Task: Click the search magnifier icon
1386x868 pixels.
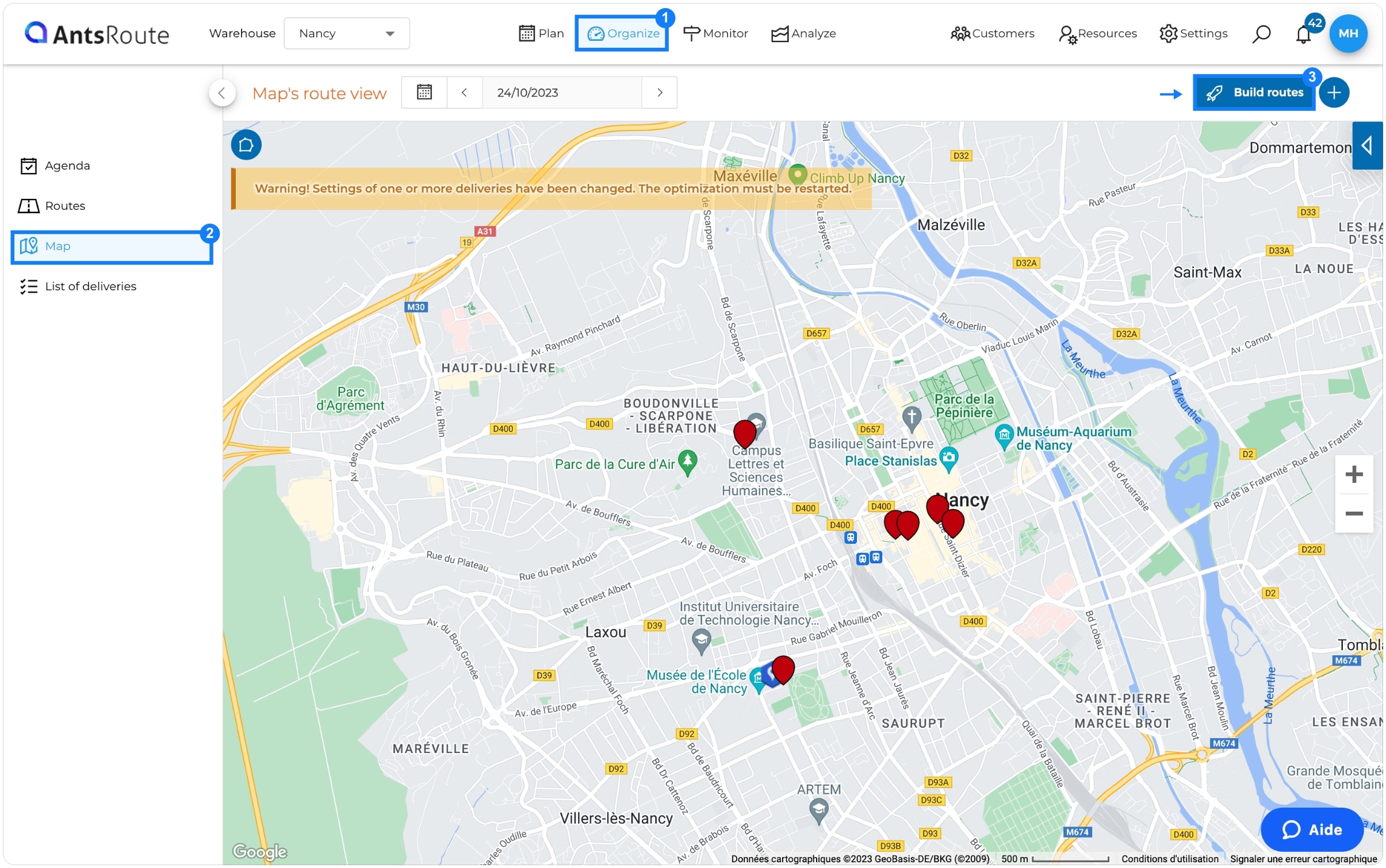Action: [x=1261, y=34]
